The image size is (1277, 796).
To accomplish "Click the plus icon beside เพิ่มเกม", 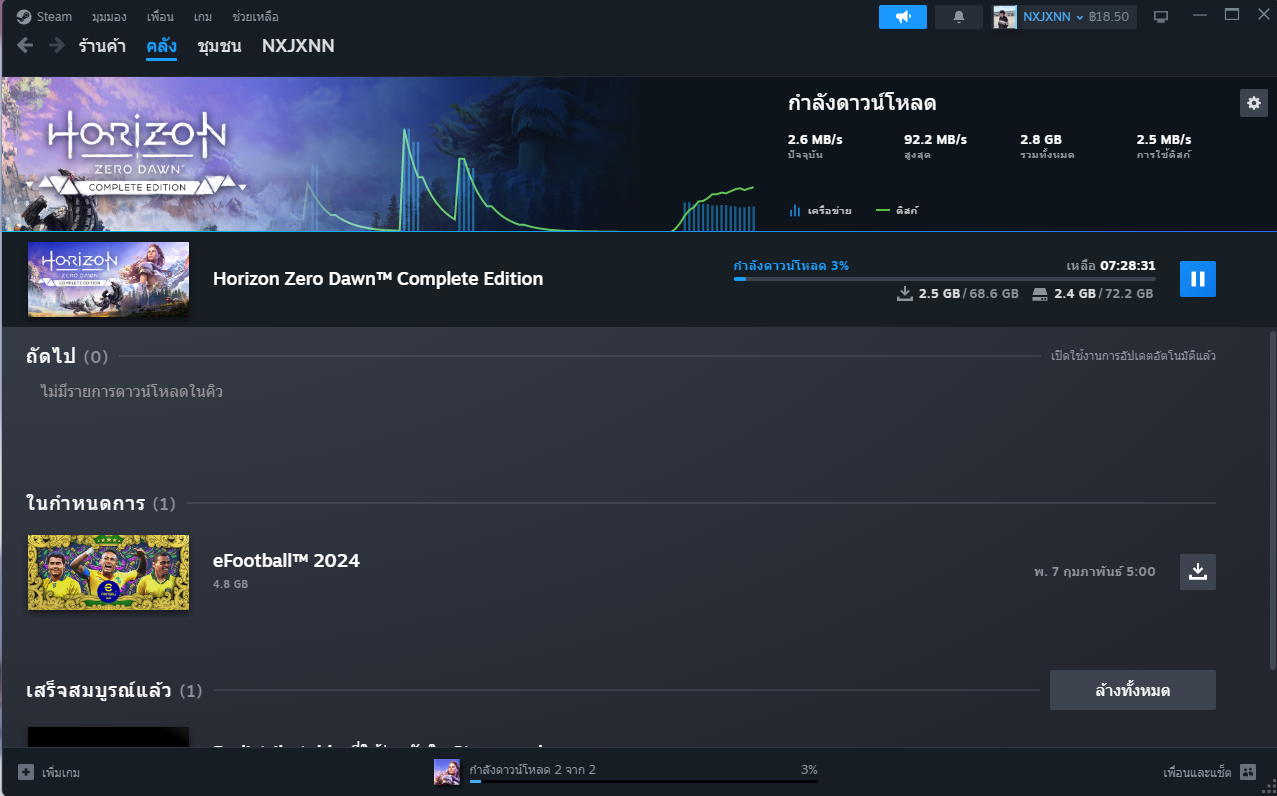I will coord(25,772).
